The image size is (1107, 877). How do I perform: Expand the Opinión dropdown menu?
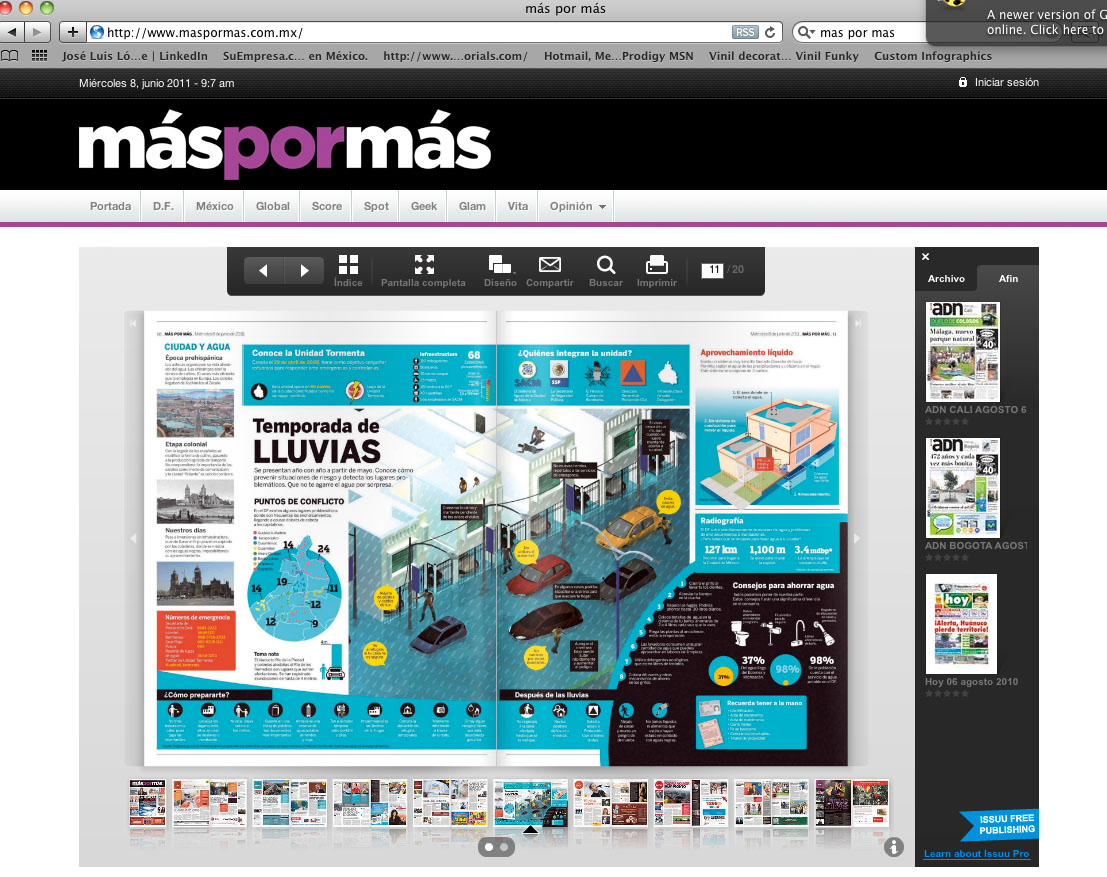tap(578, 206)
